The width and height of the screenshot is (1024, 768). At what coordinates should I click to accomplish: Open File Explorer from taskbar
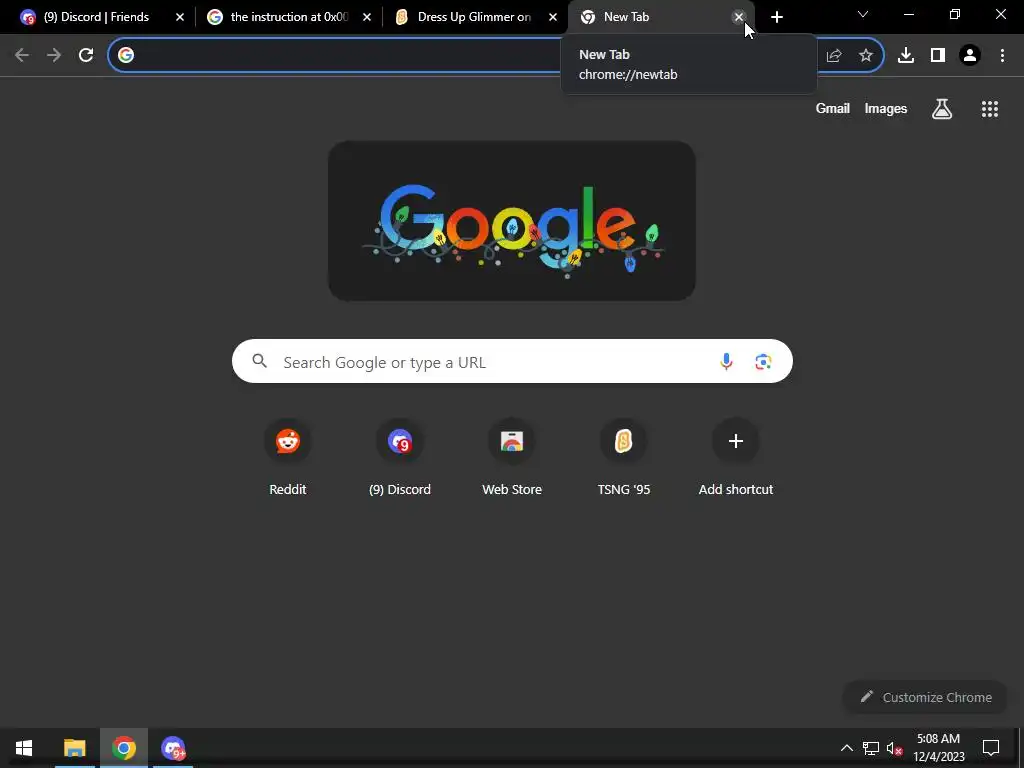click(74, 748)
